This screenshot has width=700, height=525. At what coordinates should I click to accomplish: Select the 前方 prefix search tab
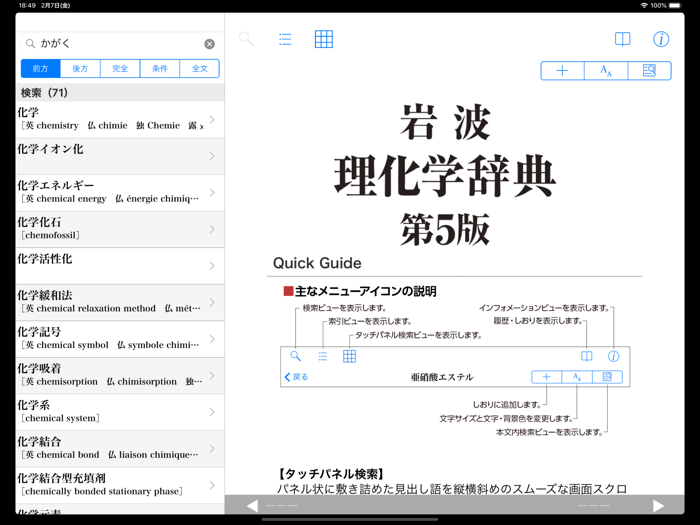click(x=41, y=69)
